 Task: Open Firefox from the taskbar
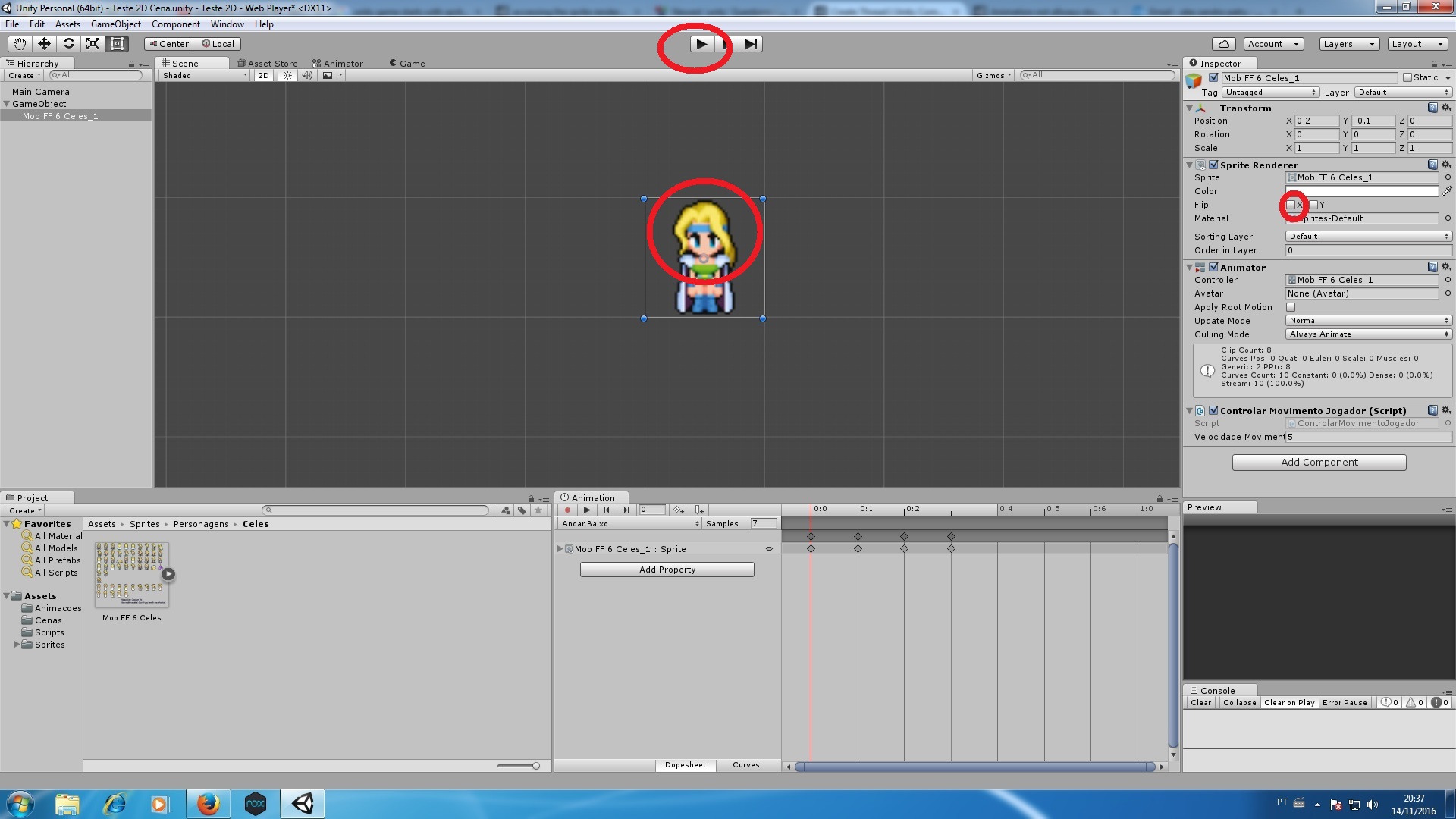208,804
